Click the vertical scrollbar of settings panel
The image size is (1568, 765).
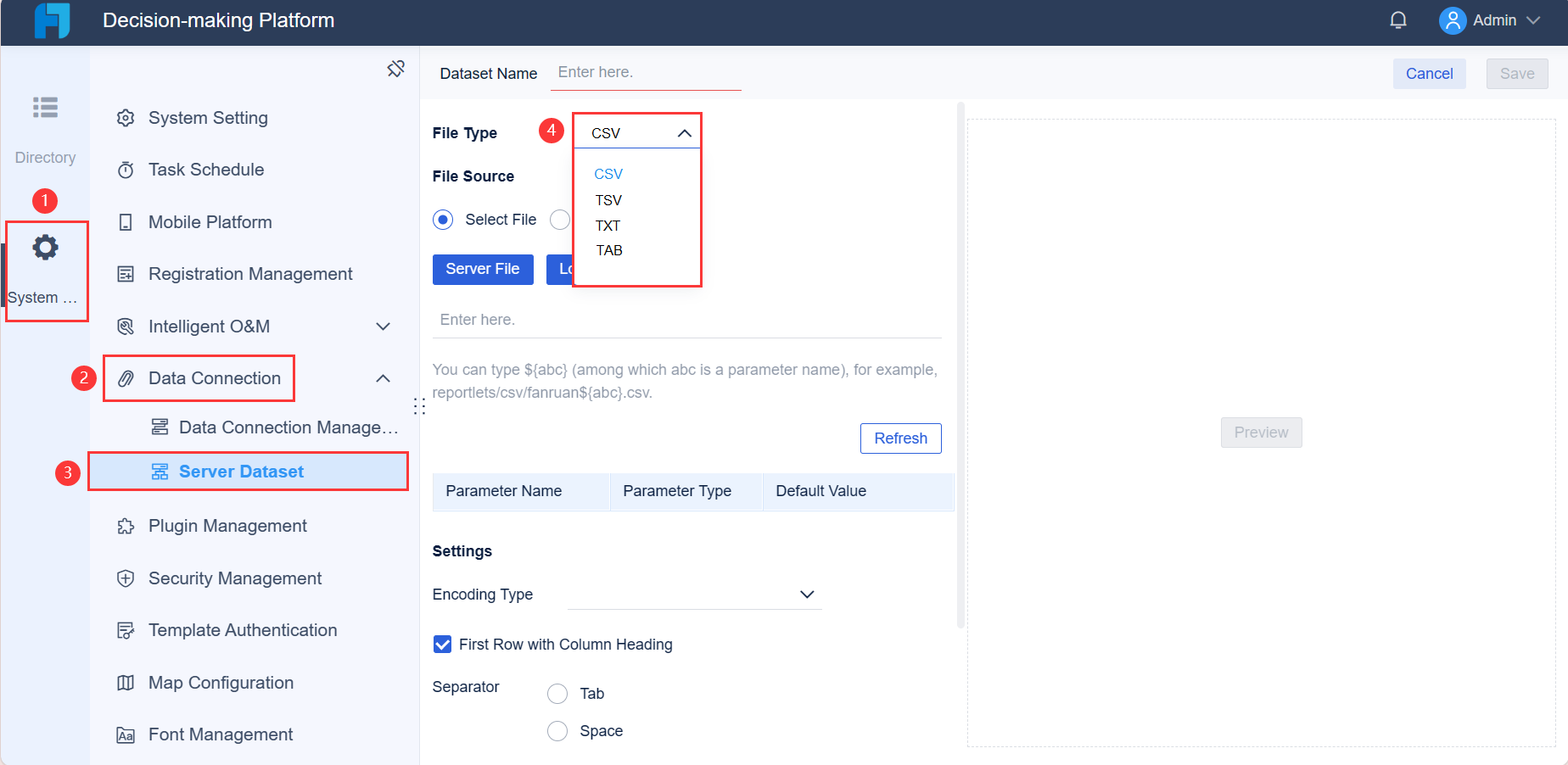[x=960, y=365]
